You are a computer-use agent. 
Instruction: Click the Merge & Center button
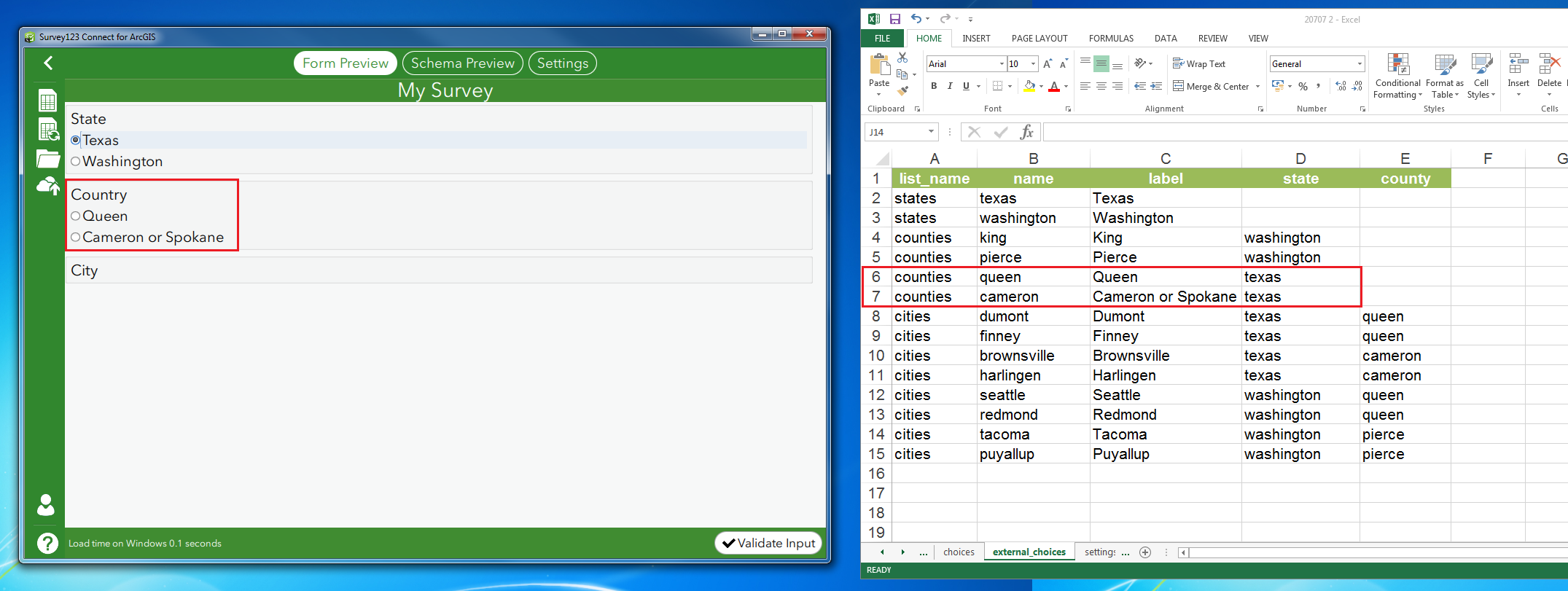(1211, 86)
